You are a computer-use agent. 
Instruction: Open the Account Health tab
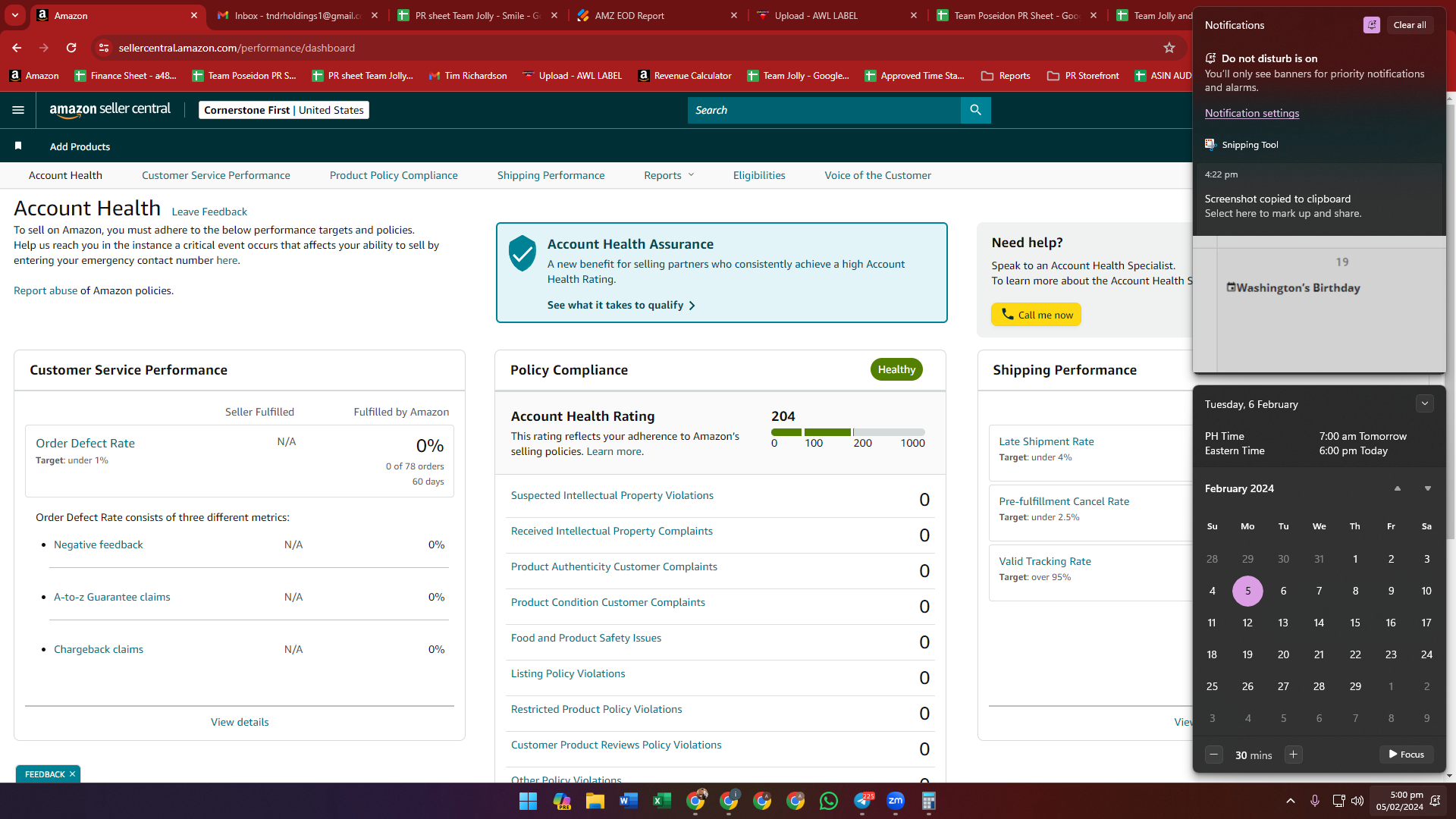coord(65,175)
